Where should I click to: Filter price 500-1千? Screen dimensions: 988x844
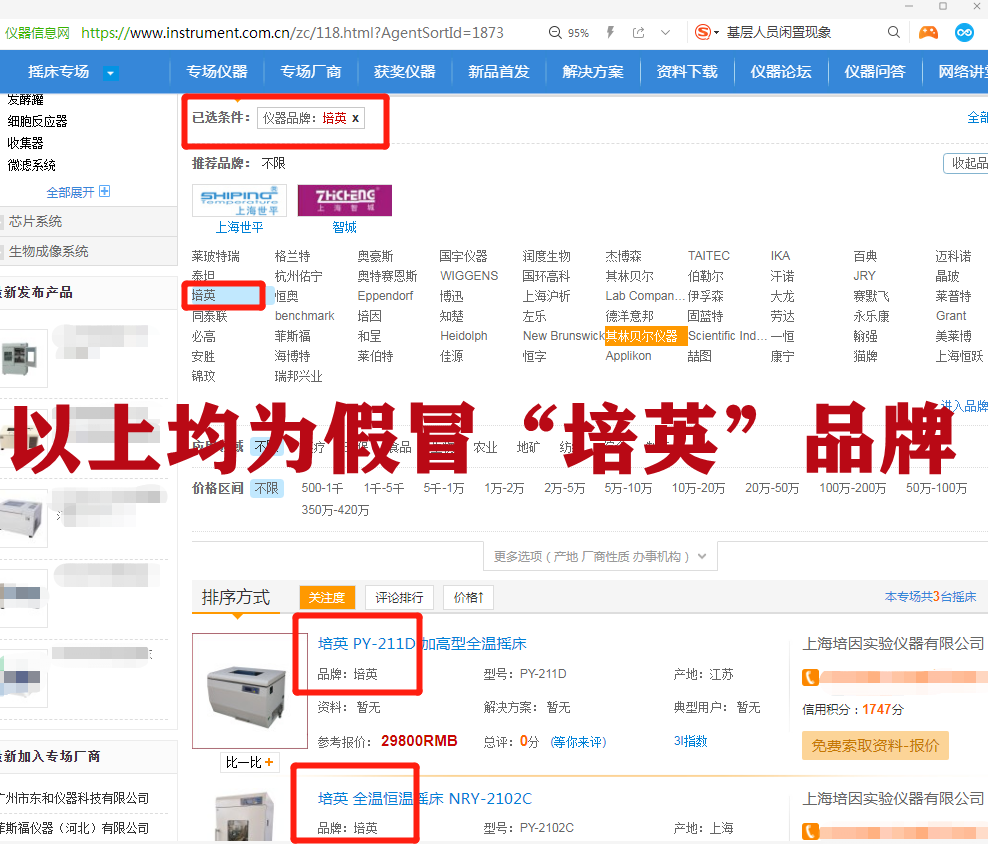(322, 488)
